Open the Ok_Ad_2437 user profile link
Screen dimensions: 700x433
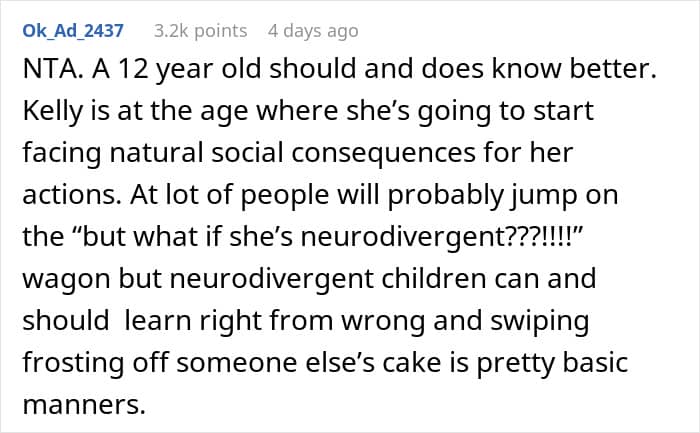click(x=73, y=31)
